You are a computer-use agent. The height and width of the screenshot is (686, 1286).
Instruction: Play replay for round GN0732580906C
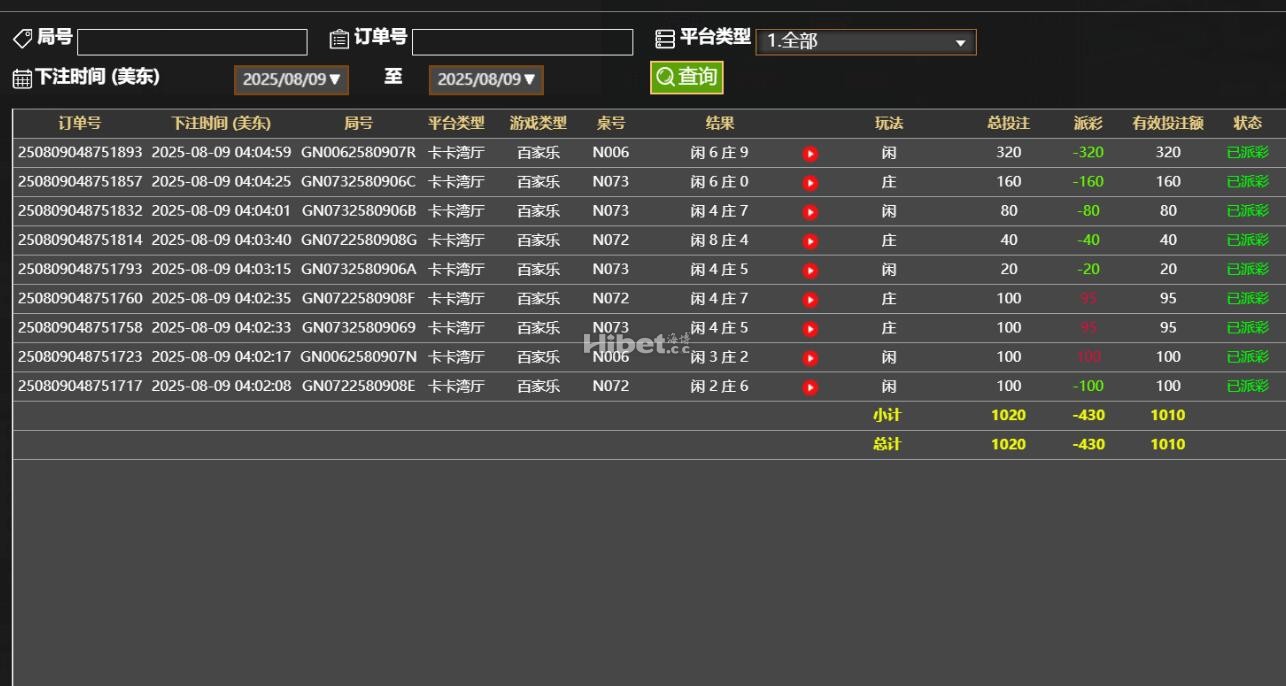(810, 183)
